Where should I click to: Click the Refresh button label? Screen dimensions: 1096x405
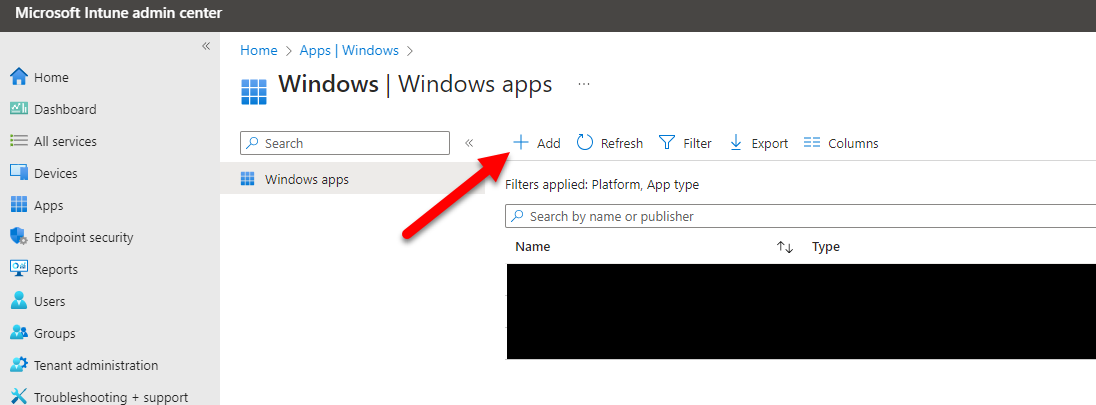tap(622, 143)
